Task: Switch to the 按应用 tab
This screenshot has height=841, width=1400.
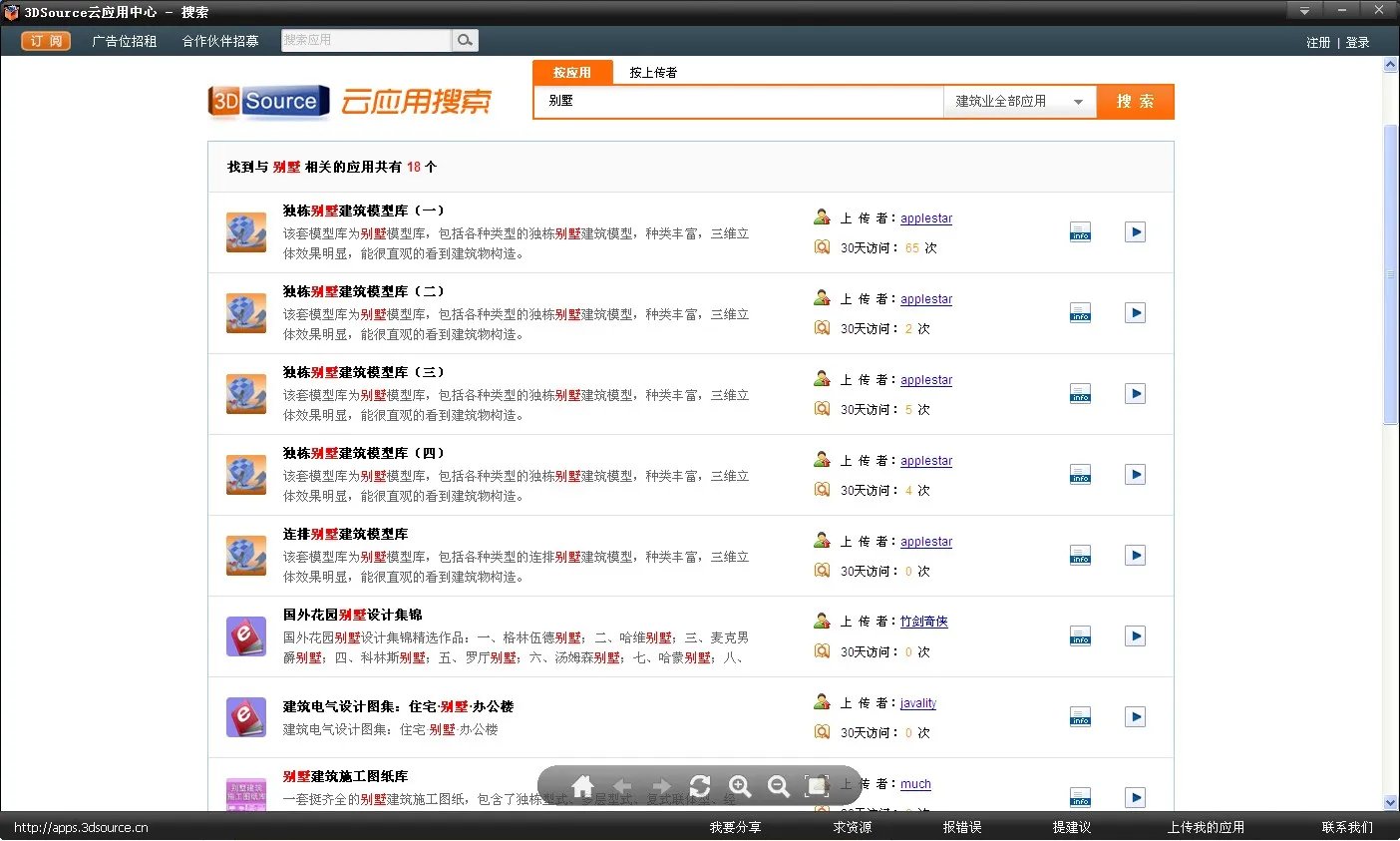Action: click(x=572, y=71)
